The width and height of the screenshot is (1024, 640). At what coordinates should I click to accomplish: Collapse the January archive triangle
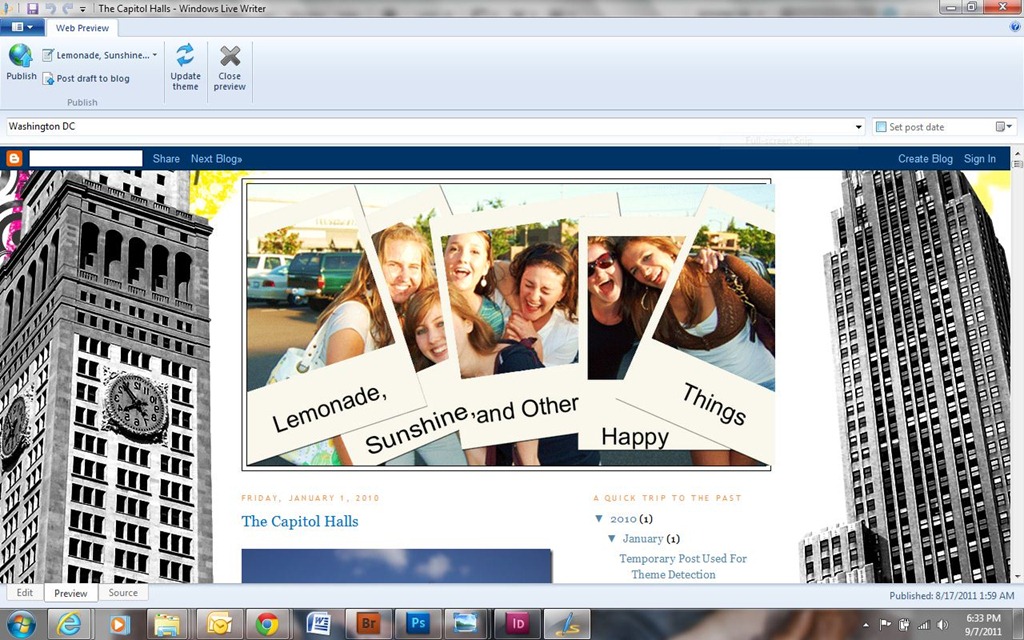612,539
